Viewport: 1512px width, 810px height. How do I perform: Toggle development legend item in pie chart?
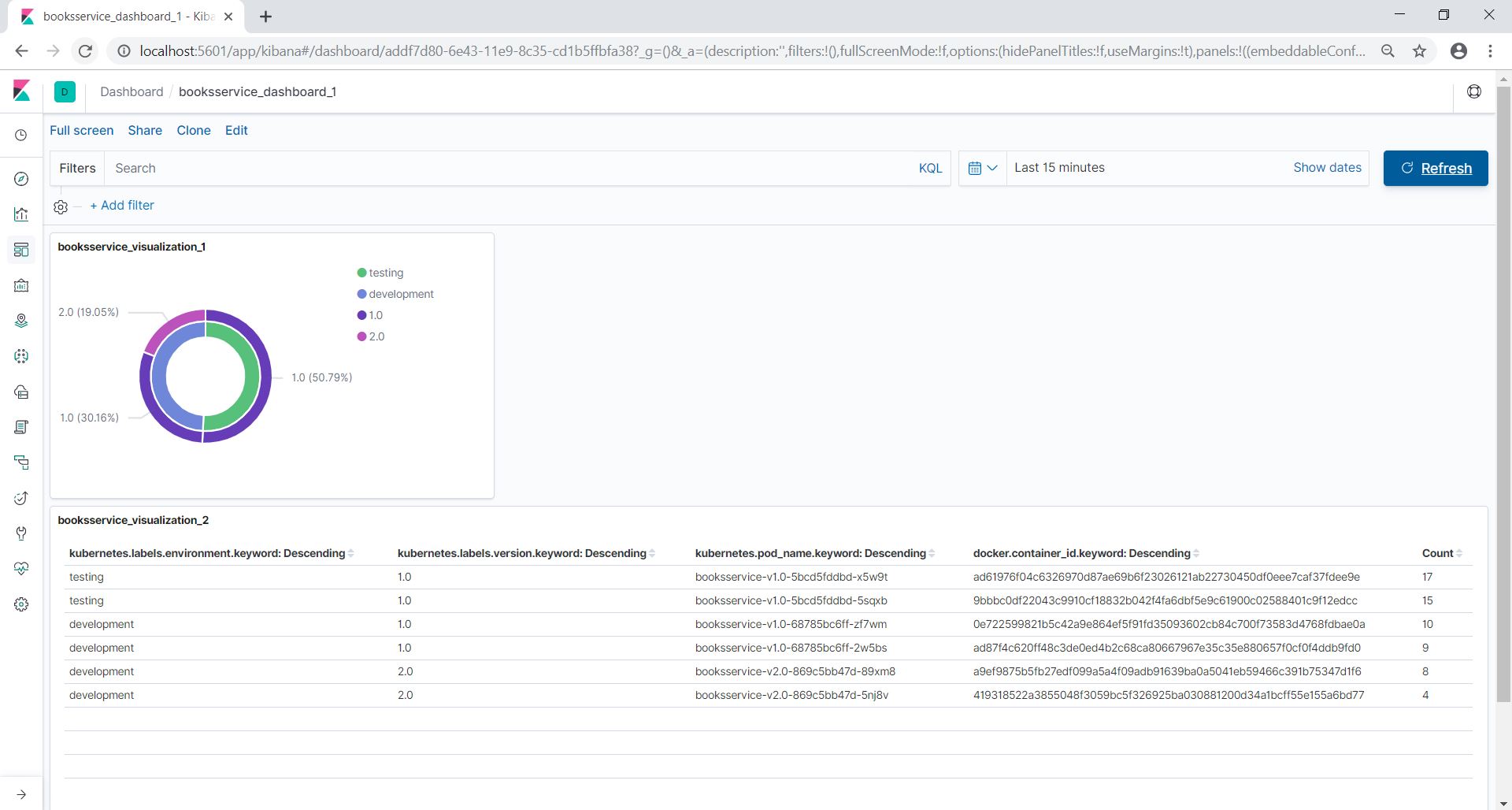(400, 294)
